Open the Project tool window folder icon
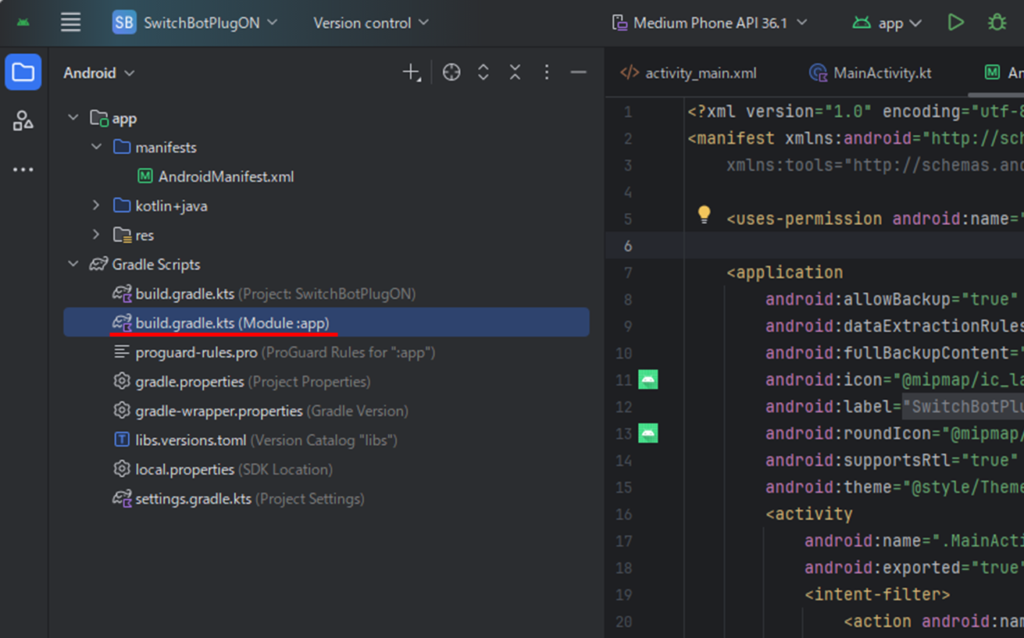The height and width of the screenshot is (638, 1024). pos(23,72)
